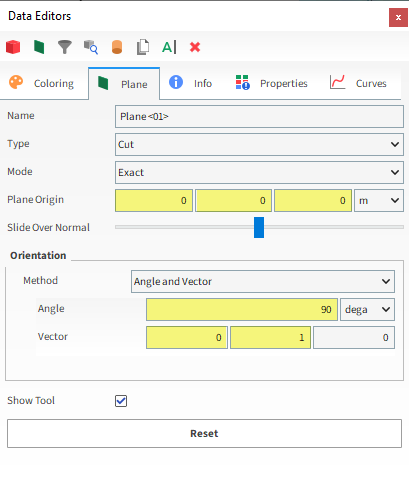Click the cube with magnifier icon

[x=91, y=47]
